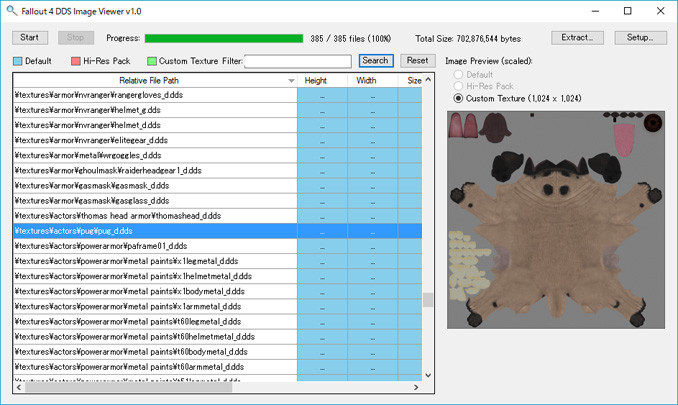Image resolution: width=678 pixels, height=405 pixels.
Task: Click the Search button
Action: 376,61
